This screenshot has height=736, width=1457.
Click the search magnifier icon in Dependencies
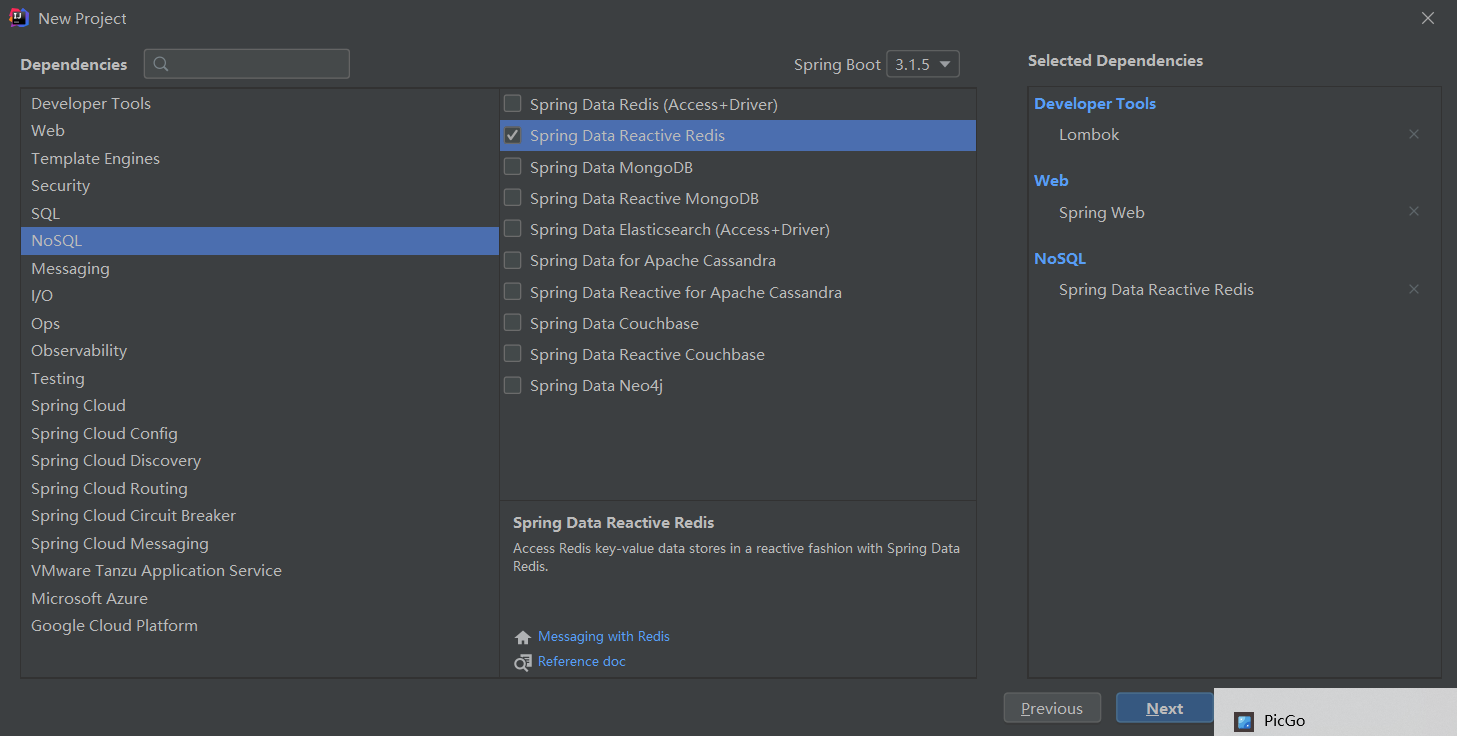pyautogui.click(x=161, y=64)
